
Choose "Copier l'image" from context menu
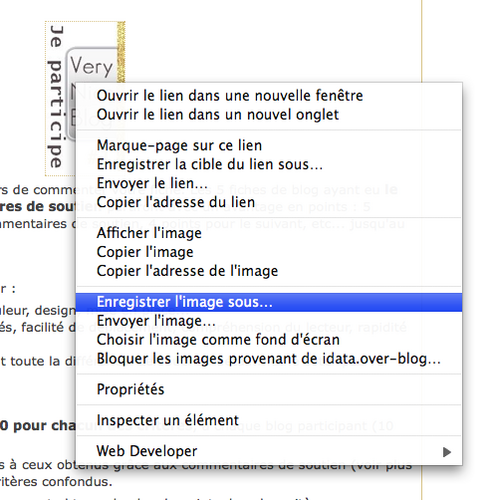269,252
